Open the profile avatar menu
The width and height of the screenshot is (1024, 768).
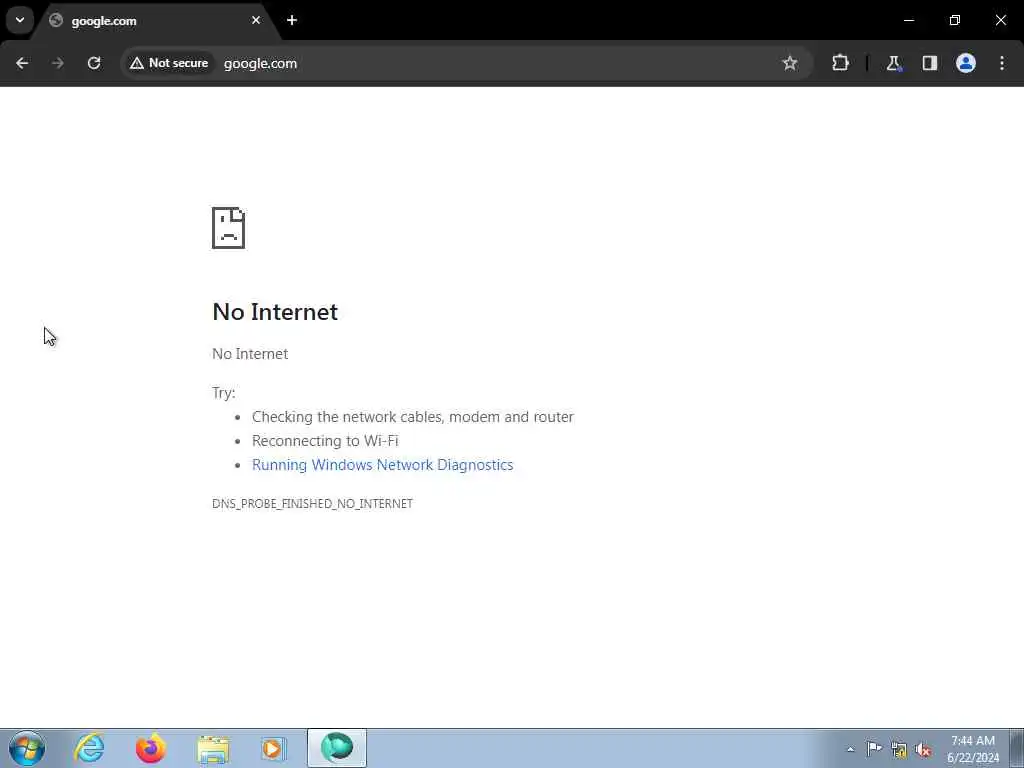click(966, 63)
